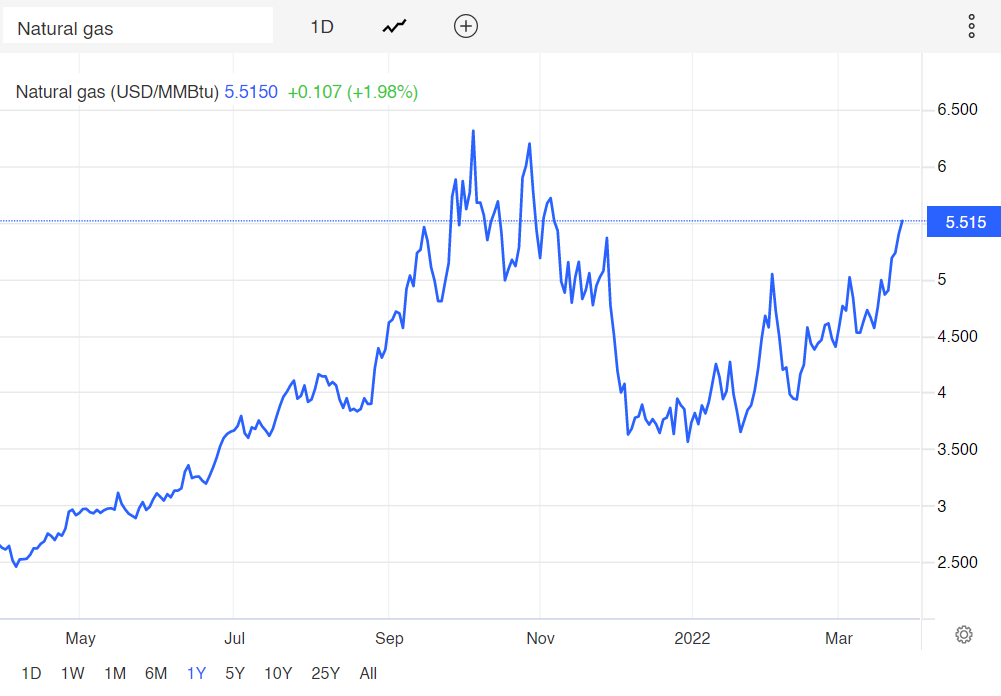The image size is (1001, 696).
Task: Click the change value +0.107 (+1.98%)
Action: coord(352,92)
